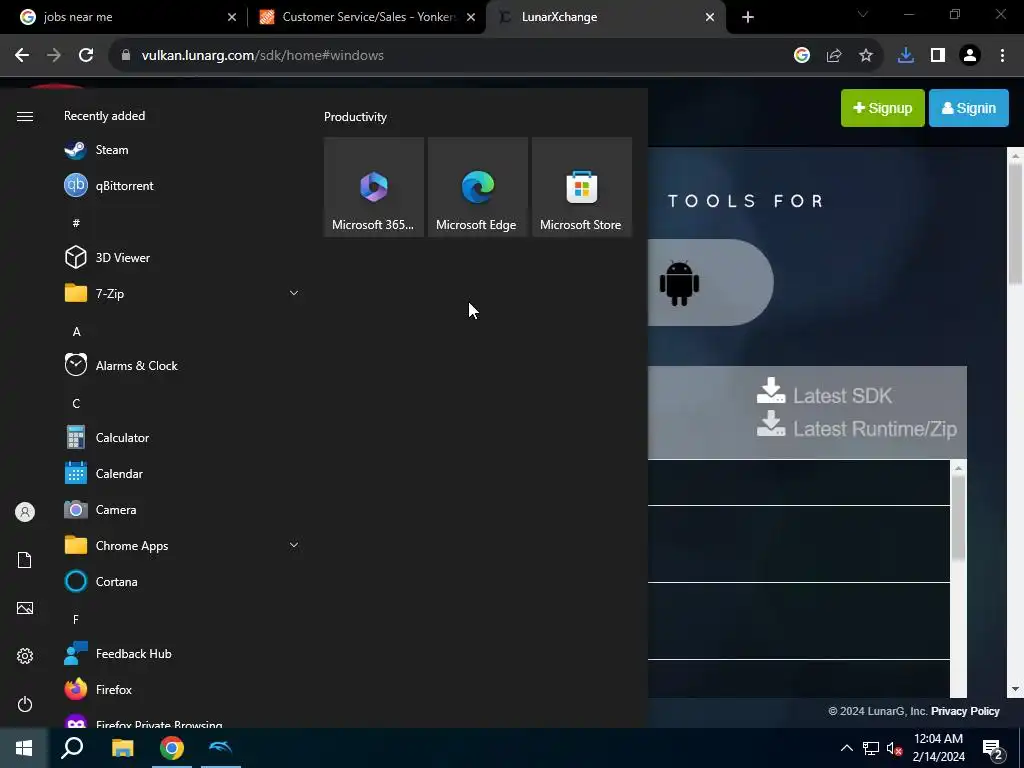
Task: Open Chrome side panel icon
Action: pos(938,56)
